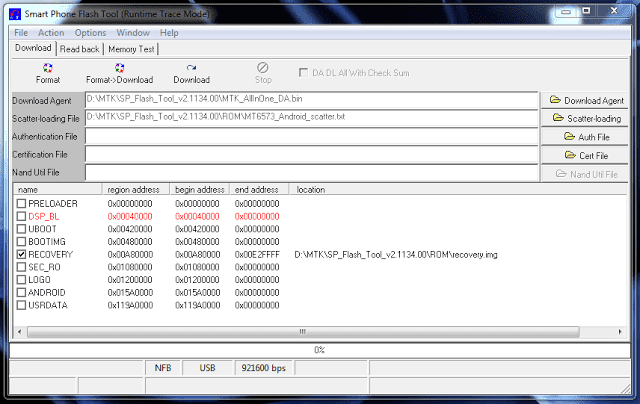Open the Help menu

(x=169, y=33)
